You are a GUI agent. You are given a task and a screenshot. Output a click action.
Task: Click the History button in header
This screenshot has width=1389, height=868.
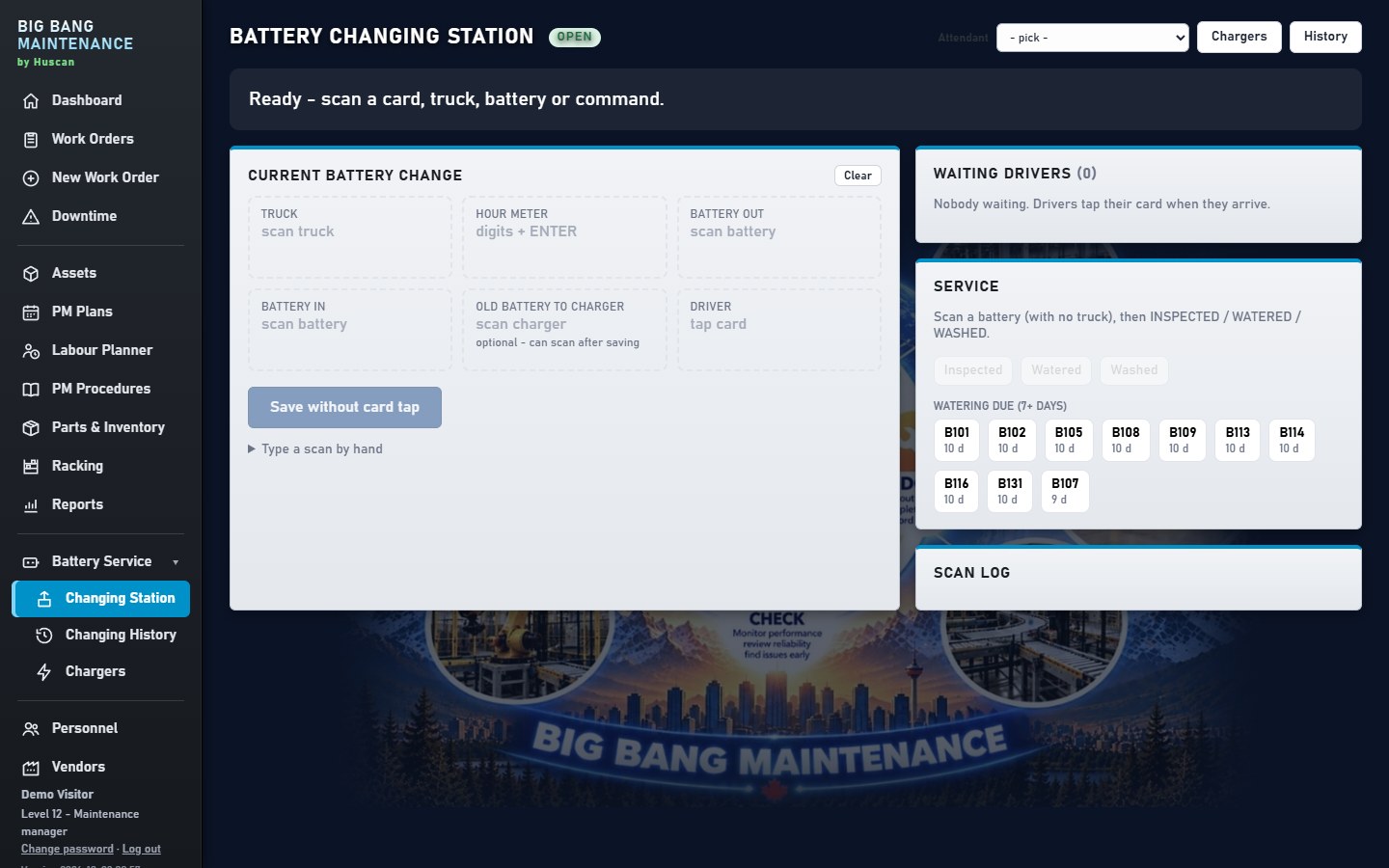[1325, 37]
